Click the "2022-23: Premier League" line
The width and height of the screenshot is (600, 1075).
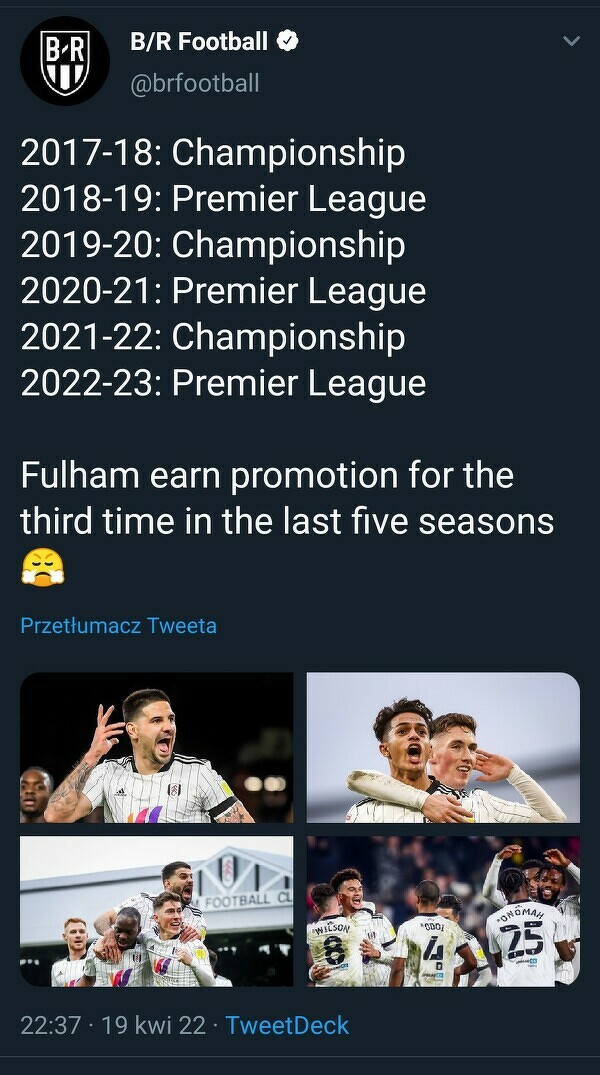[223, 383]
